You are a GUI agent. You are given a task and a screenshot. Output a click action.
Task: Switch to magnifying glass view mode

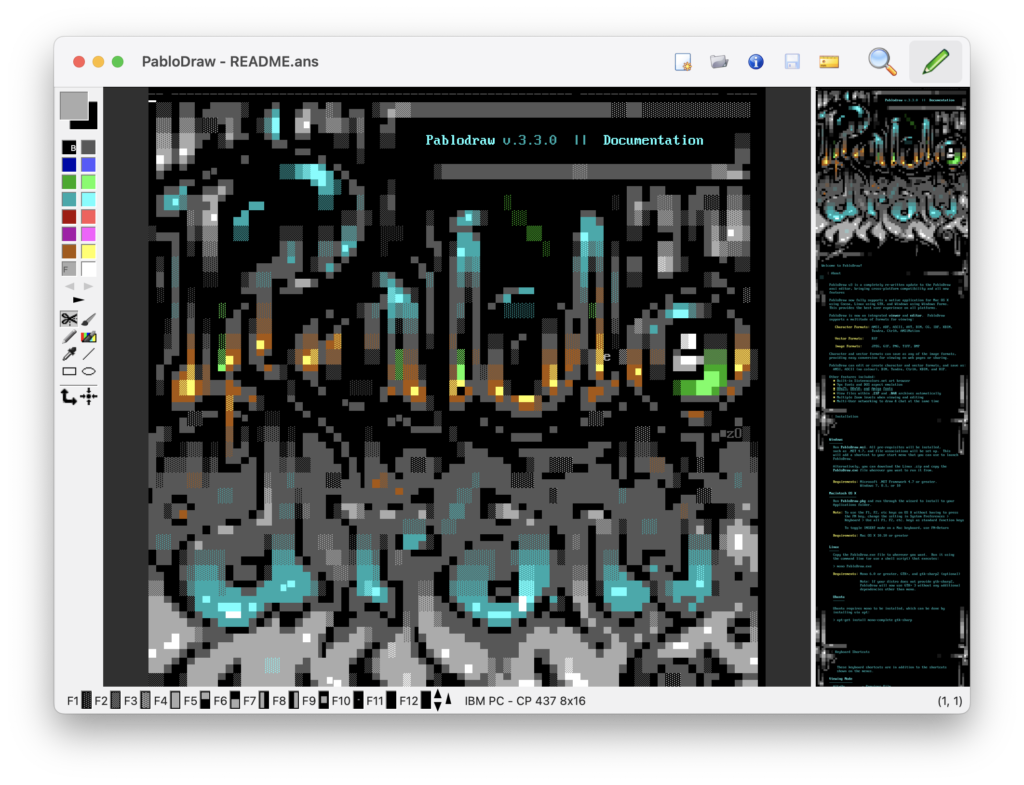(x=881, y=61)
